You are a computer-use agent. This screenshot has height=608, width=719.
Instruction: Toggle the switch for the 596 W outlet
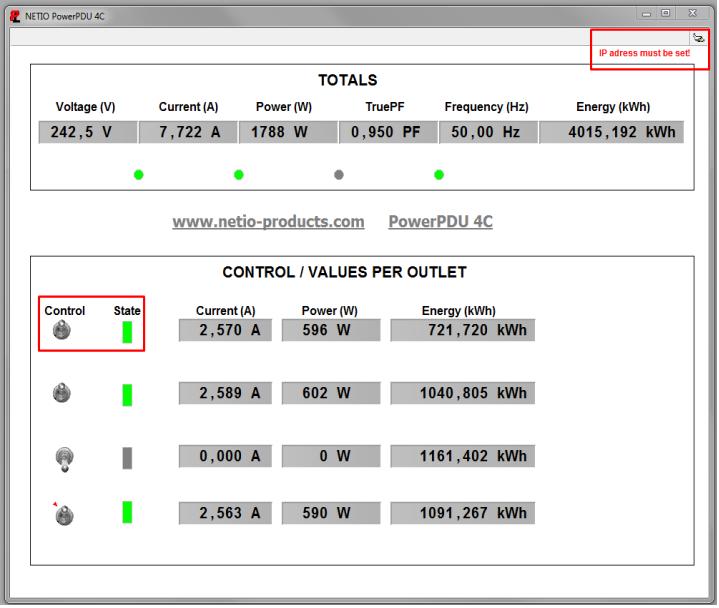click(62, 330)
